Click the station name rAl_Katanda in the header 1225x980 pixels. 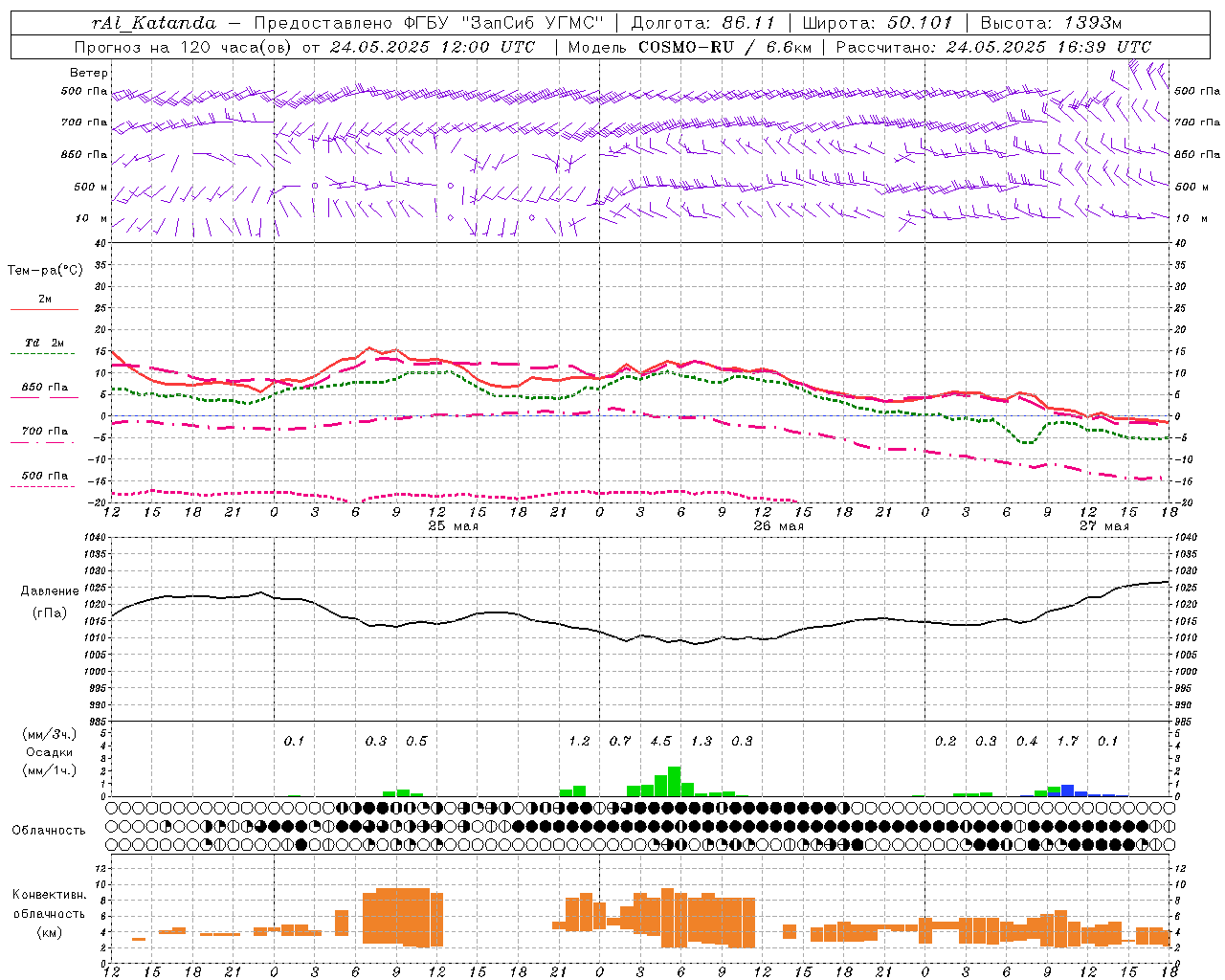pos(154,23)
